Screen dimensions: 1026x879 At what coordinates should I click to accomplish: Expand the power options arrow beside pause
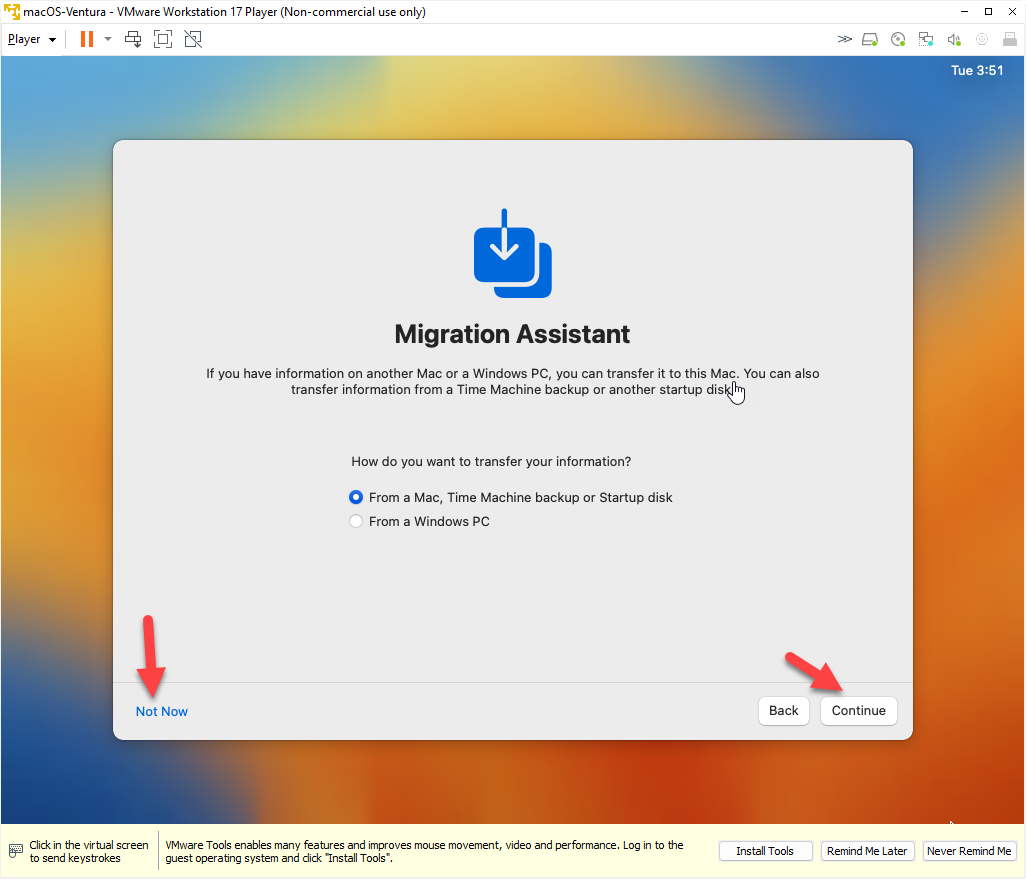108,39
